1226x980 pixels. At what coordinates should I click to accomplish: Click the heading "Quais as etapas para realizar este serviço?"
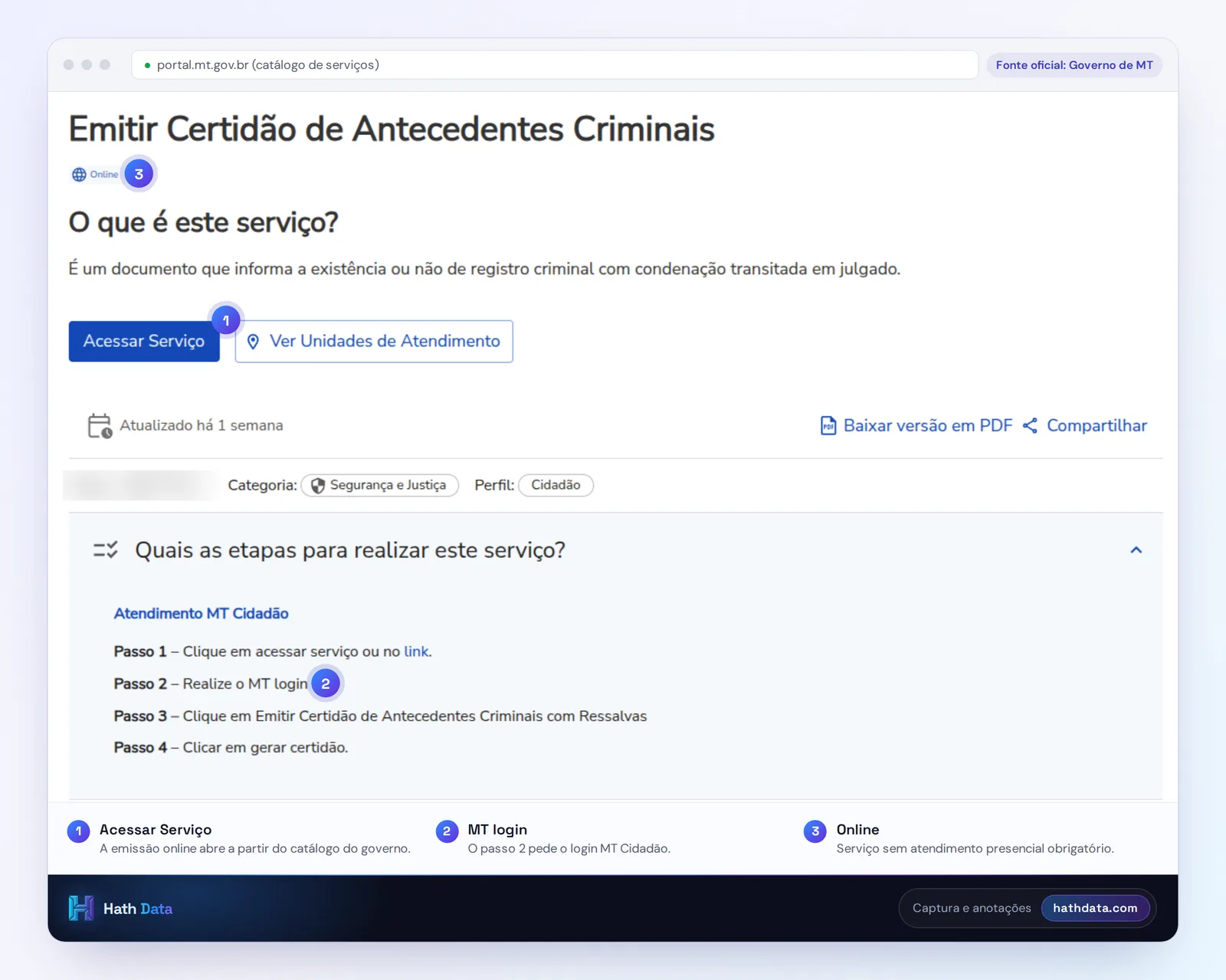[x=350, y=550]
